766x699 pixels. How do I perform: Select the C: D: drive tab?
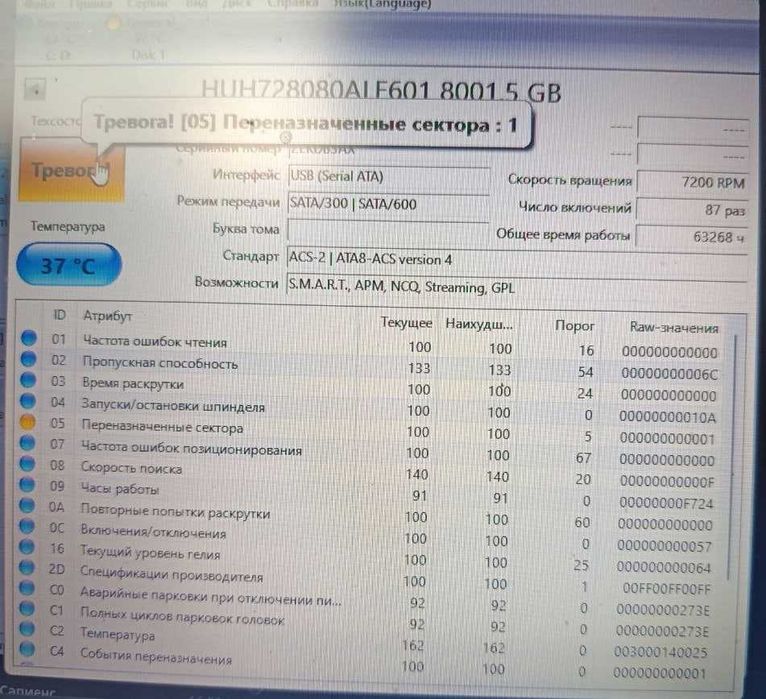coord(58,55)
